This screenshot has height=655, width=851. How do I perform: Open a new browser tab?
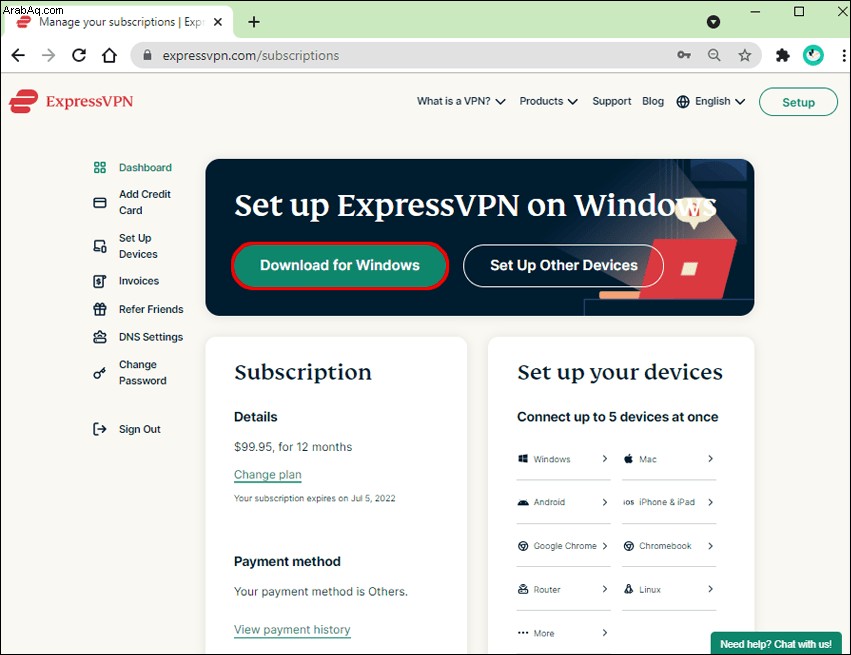click(x=253, y=22)
